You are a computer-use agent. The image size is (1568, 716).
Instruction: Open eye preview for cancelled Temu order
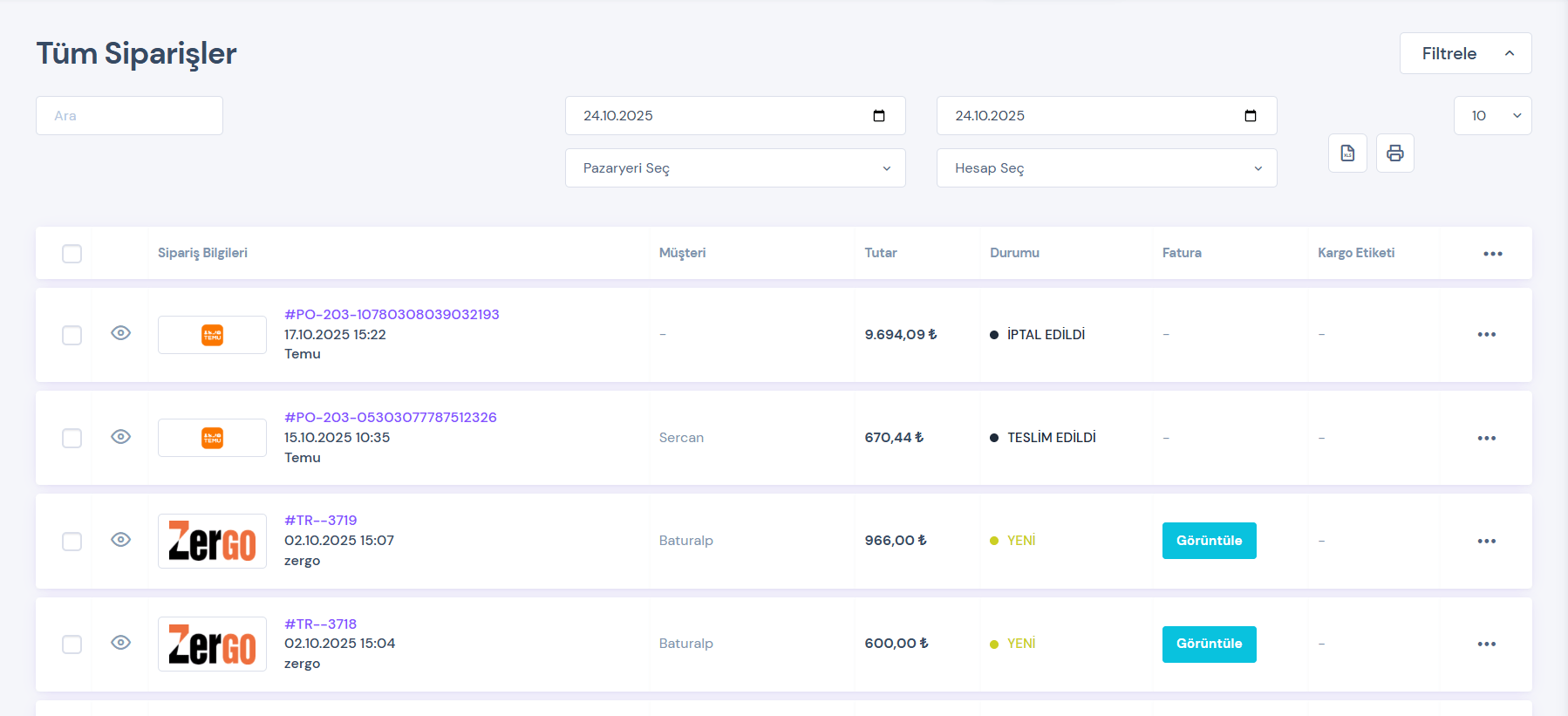point(121,333)
